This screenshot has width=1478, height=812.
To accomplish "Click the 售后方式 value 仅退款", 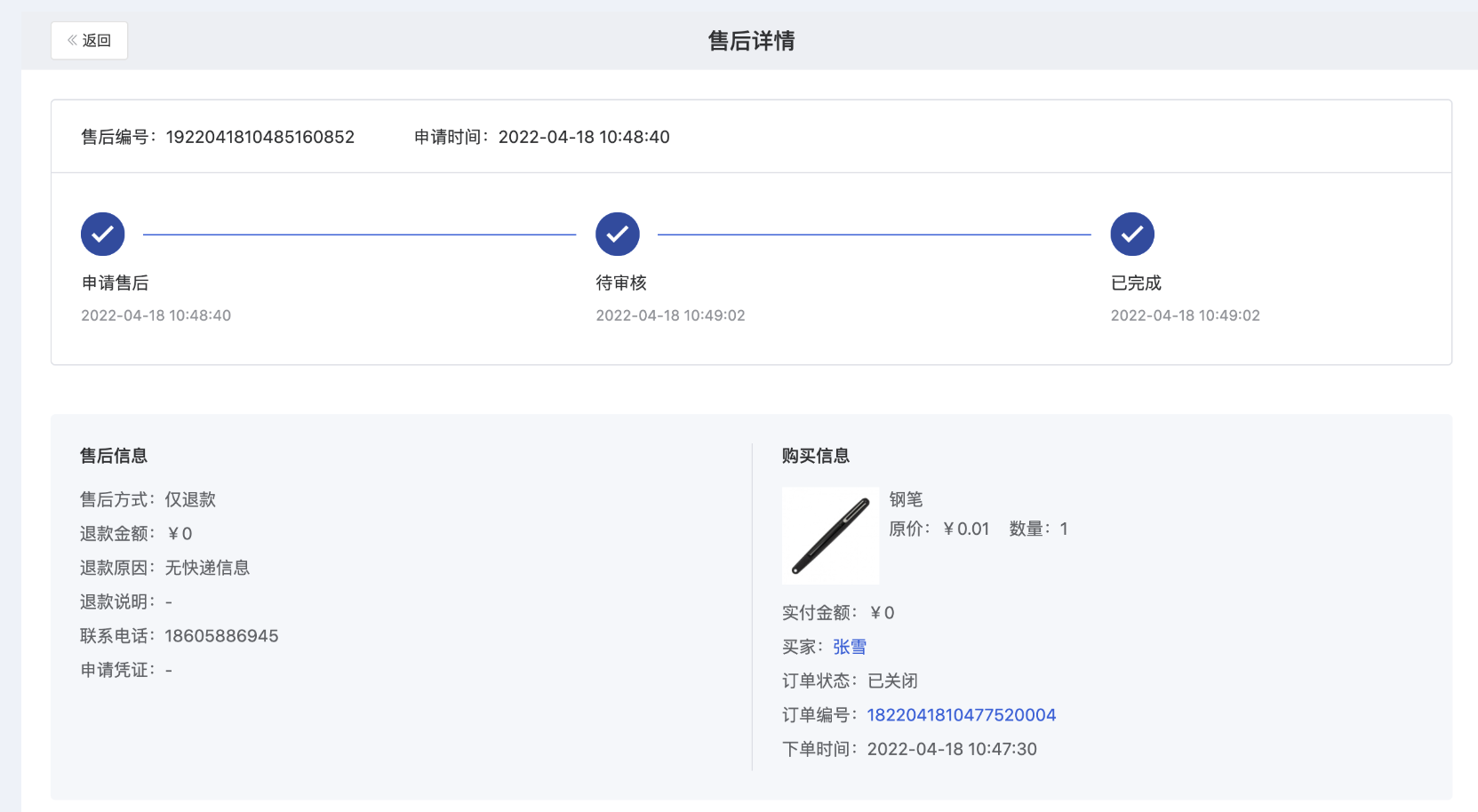I will (x=190, y=499).
